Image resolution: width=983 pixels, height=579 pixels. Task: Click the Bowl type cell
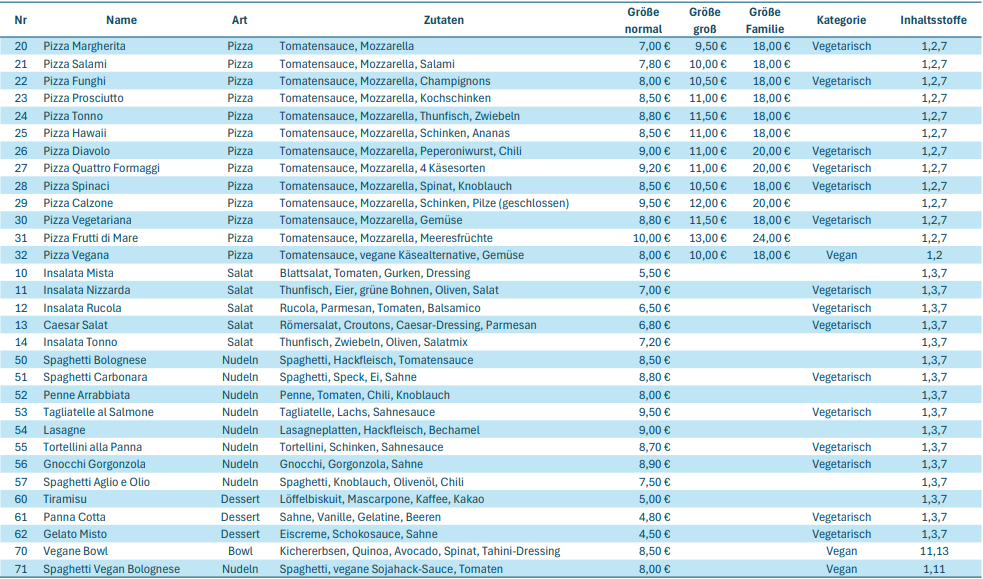240,551
